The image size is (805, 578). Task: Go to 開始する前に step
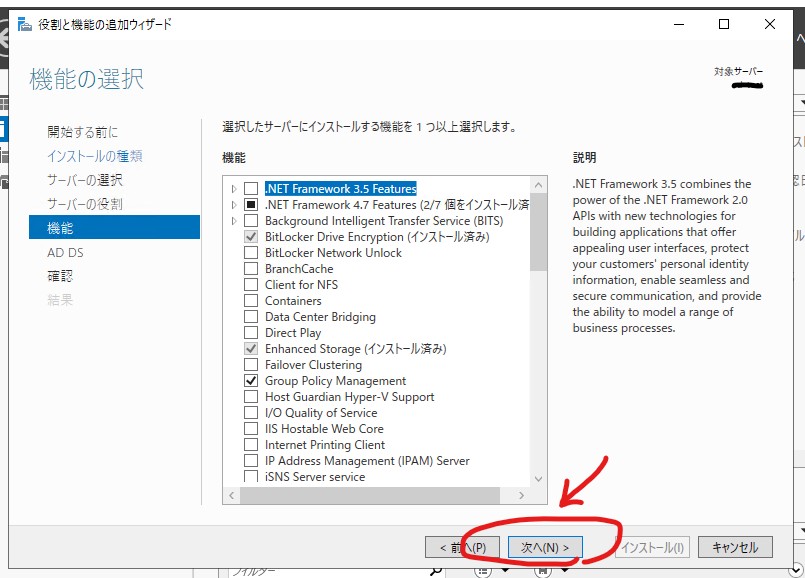83,132
